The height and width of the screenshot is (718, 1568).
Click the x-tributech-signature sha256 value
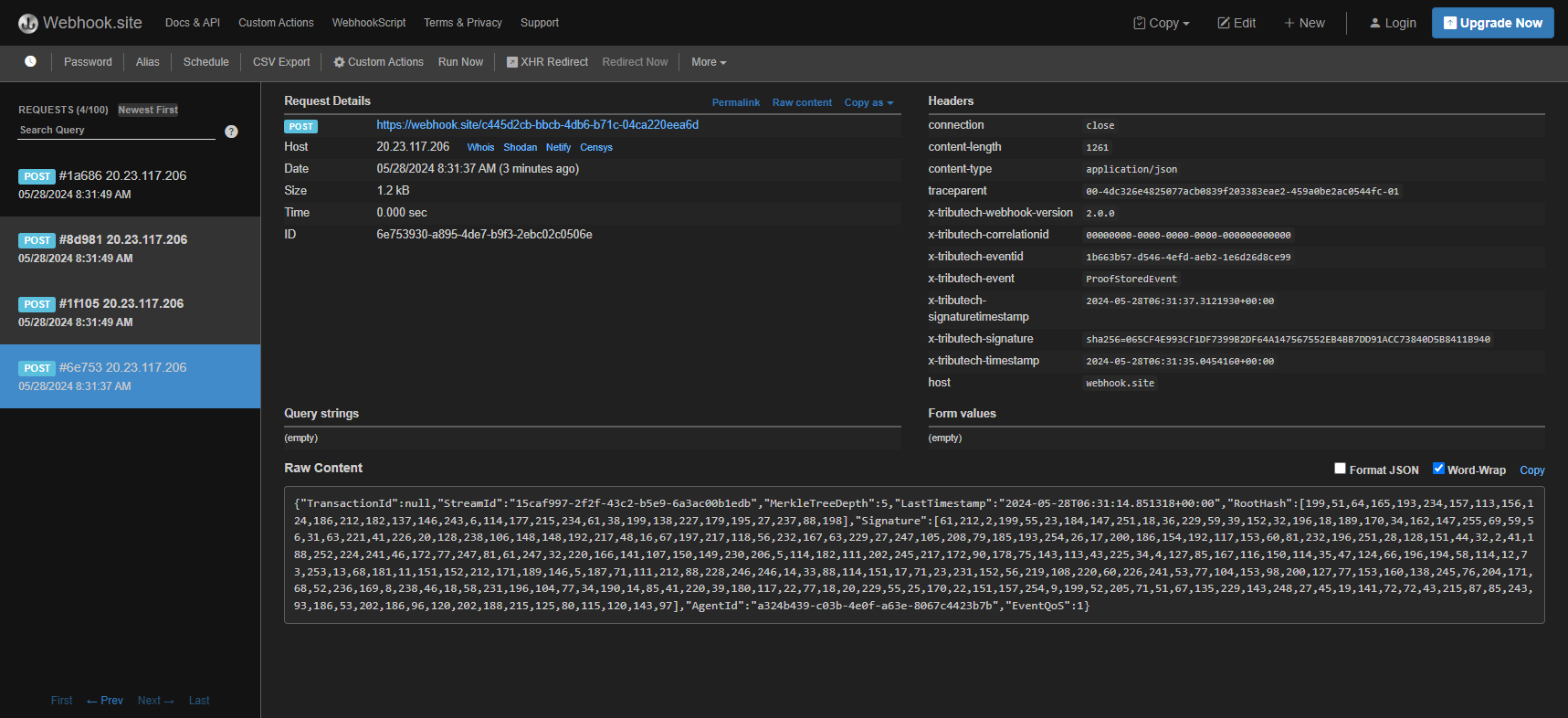[1288, 339]
